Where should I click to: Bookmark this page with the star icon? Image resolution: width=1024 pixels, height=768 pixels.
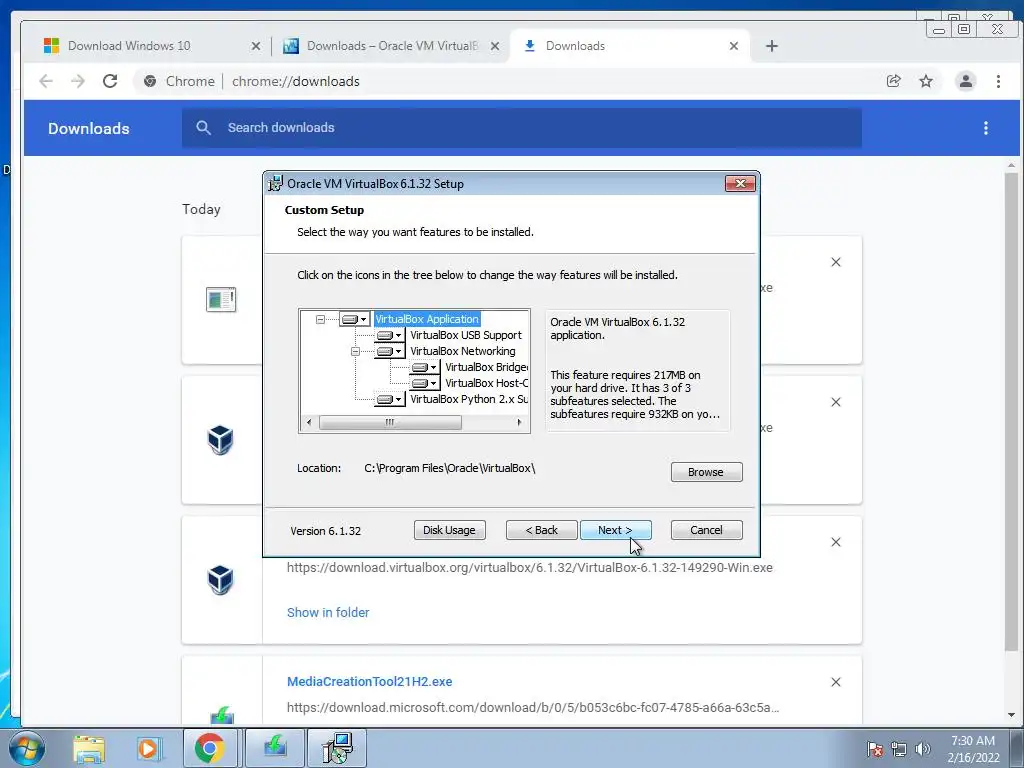(x=926, y=81)
